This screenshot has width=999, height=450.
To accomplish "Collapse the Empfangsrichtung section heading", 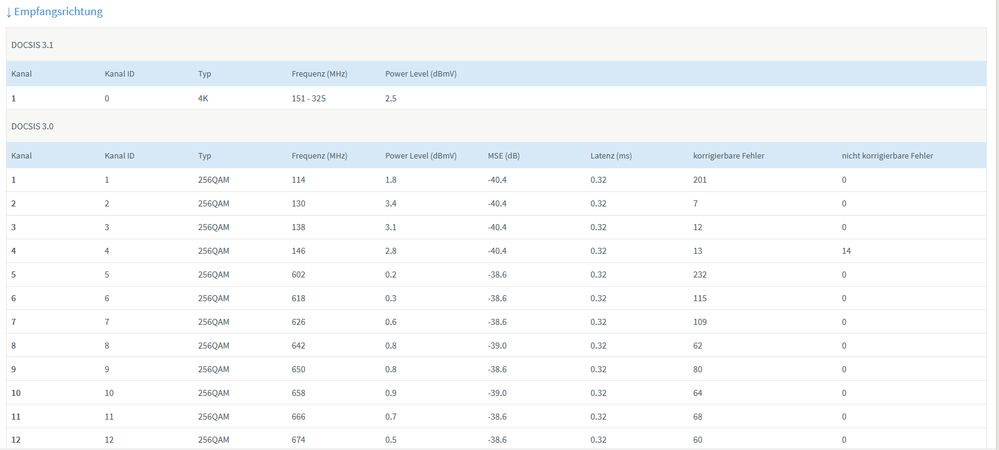I will pos(54,11).
